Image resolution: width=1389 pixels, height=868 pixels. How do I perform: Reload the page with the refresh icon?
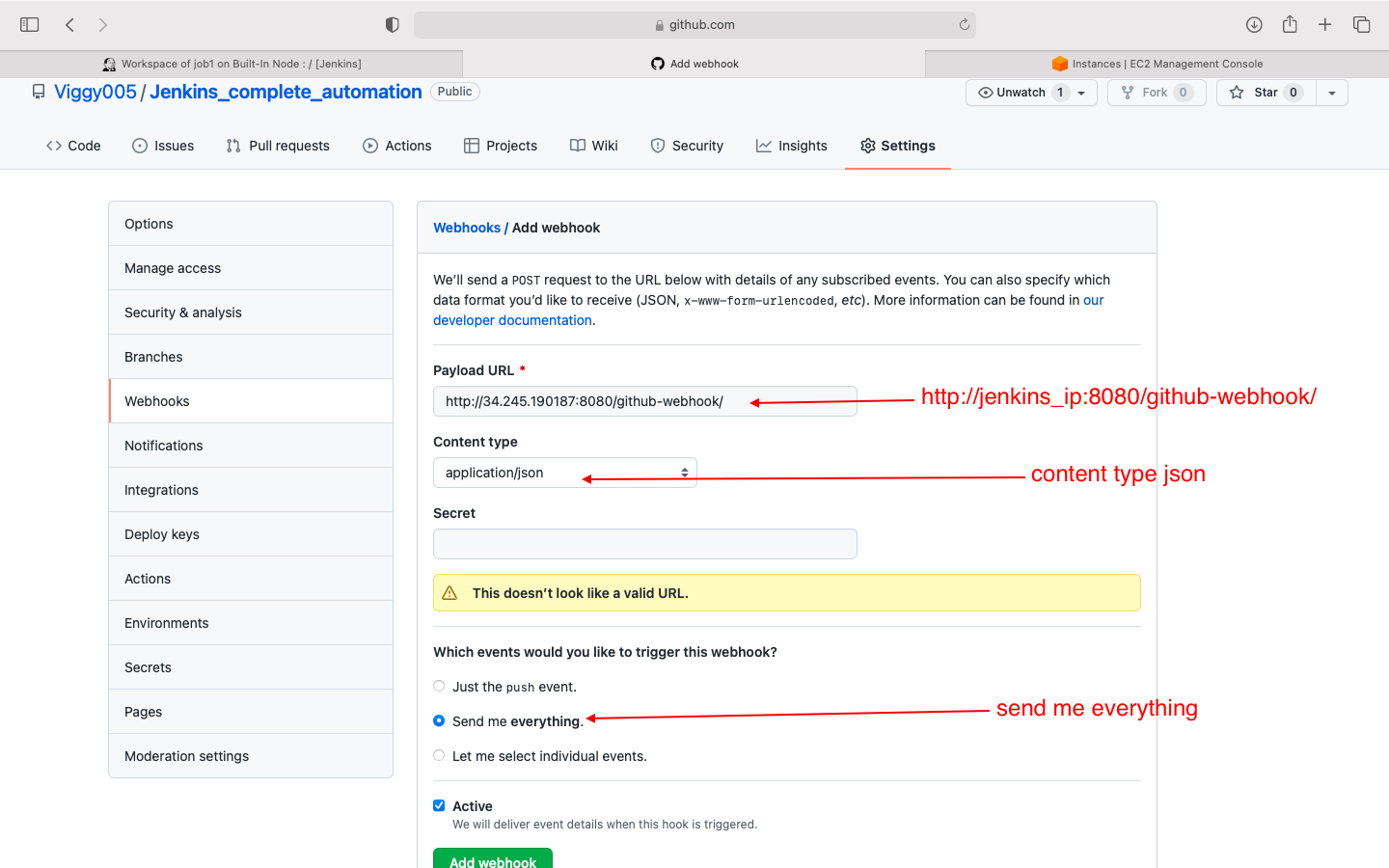pyautogui.click(x=964, y=24)
